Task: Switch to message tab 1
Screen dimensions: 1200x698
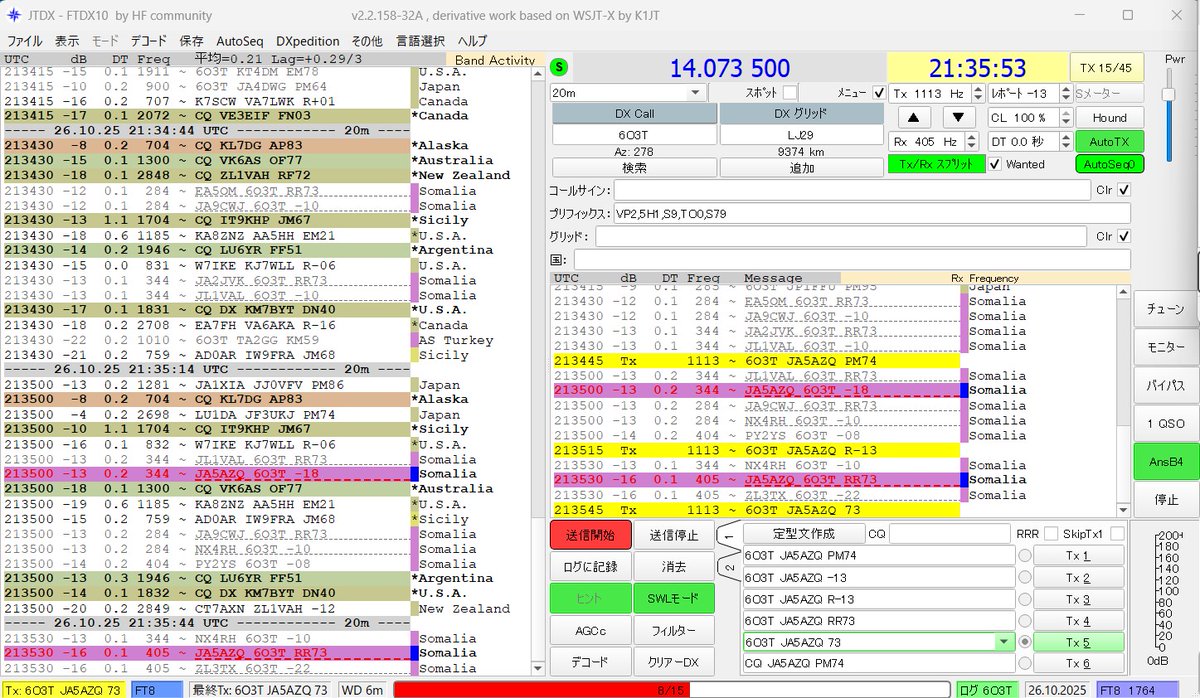Action: 727,536
